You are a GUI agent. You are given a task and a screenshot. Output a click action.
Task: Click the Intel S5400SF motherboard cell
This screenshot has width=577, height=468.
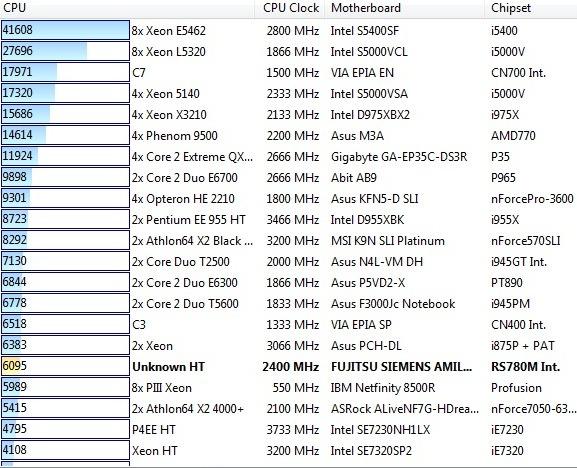[365, 31]
